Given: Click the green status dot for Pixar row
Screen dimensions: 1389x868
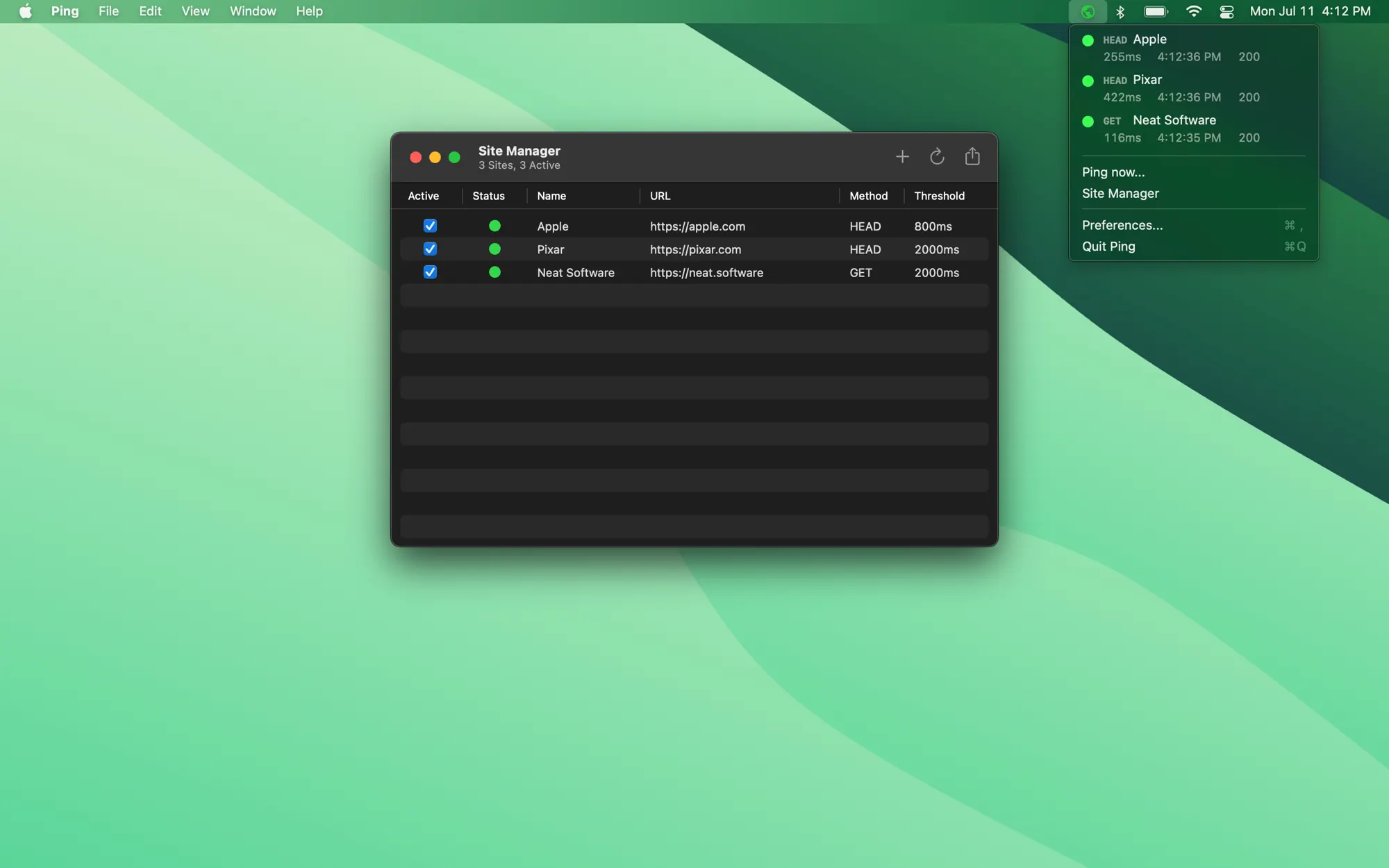Looking at the screenshot, I should point(494,249).
